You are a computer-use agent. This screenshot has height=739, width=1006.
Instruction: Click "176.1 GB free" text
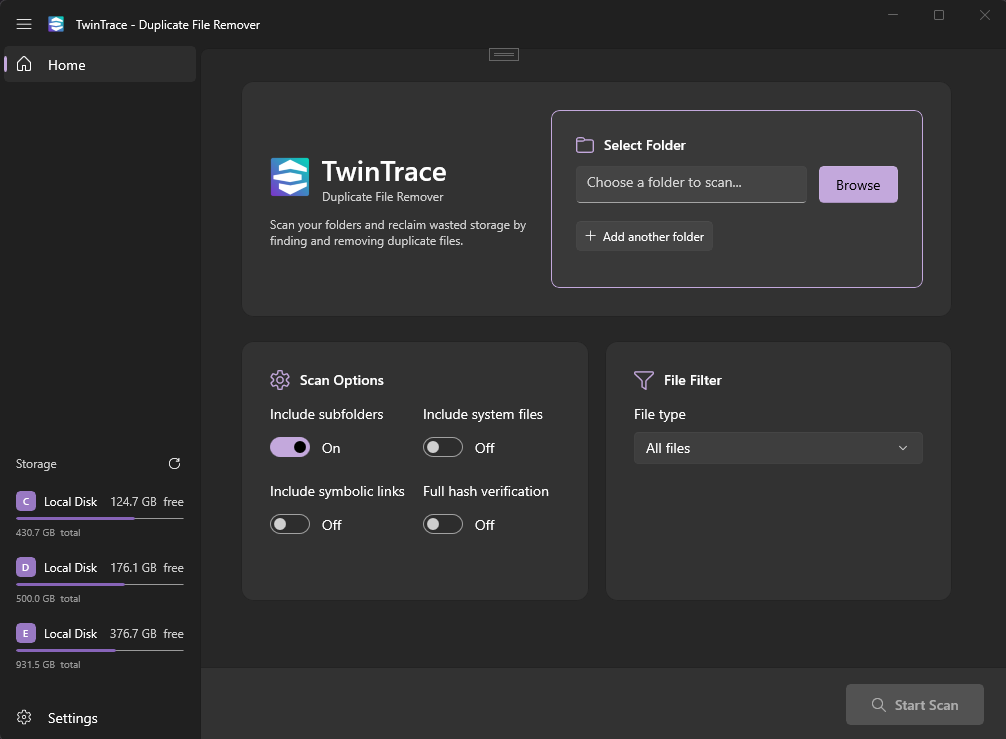[x=147, y=568]
